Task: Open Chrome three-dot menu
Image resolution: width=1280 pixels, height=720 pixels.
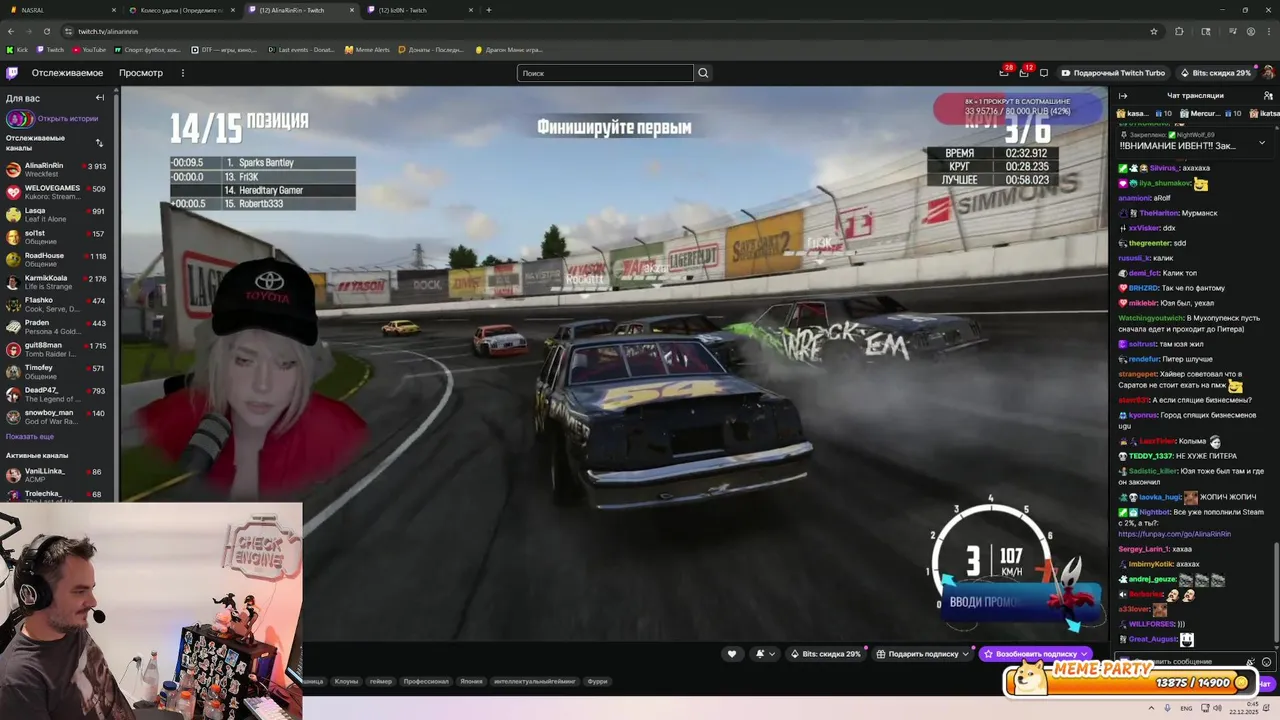Action: 1270,31
